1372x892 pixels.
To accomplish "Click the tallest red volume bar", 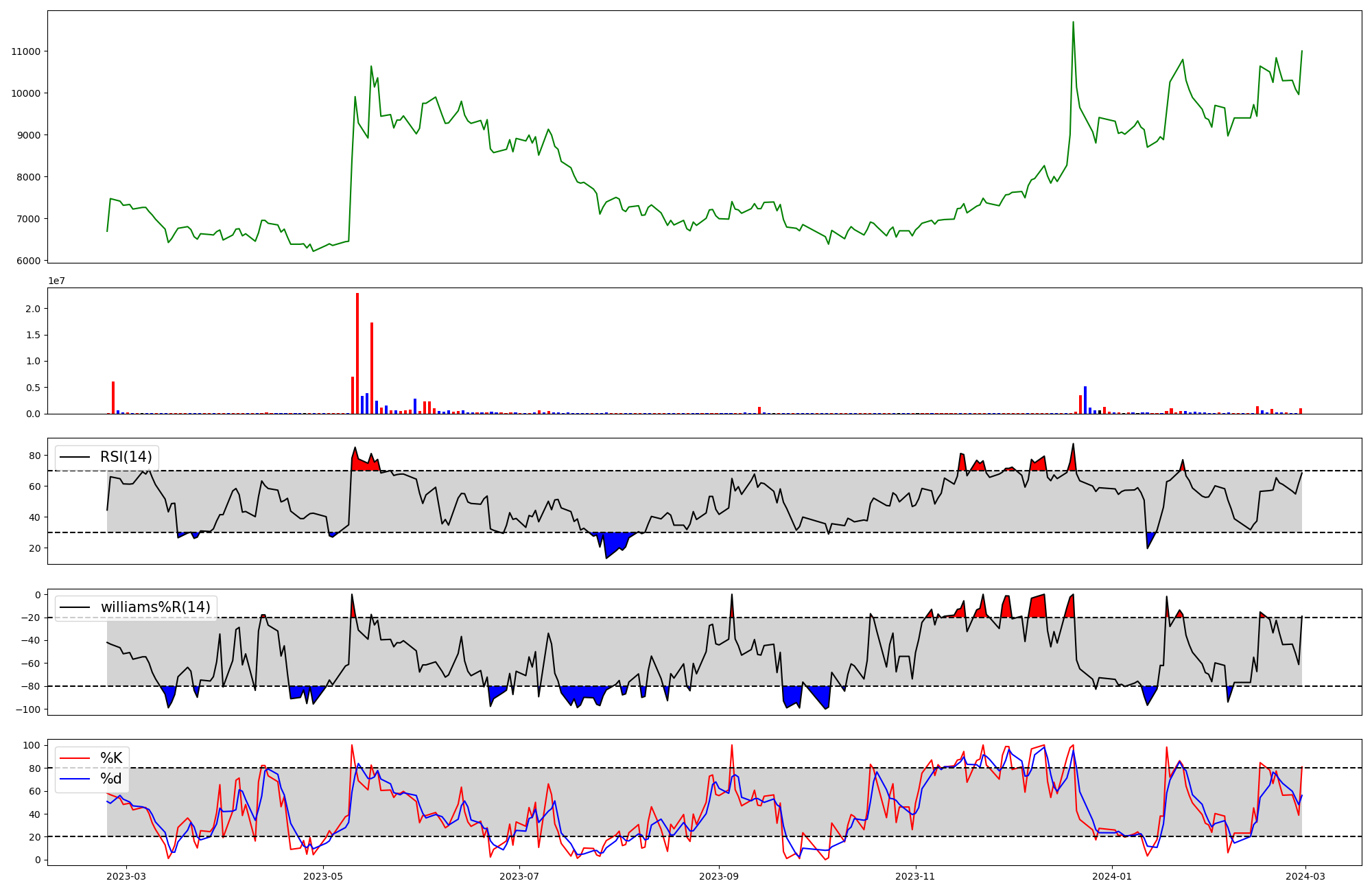I will point(357,353).
